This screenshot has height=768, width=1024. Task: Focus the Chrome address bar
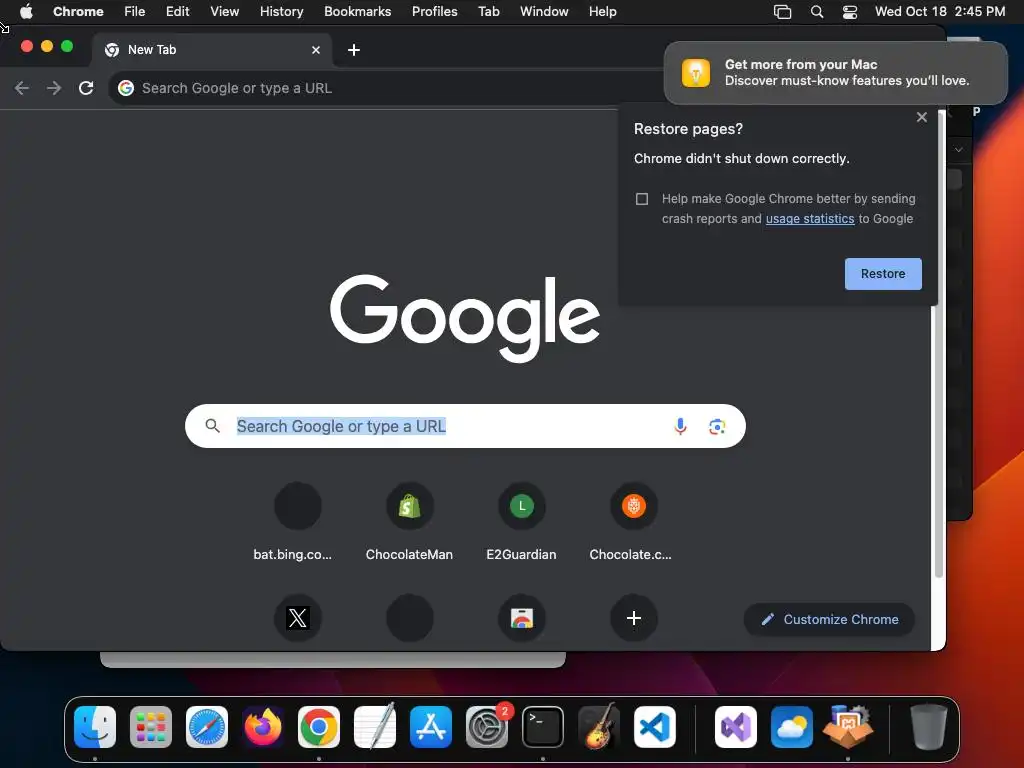coord(385,88)
